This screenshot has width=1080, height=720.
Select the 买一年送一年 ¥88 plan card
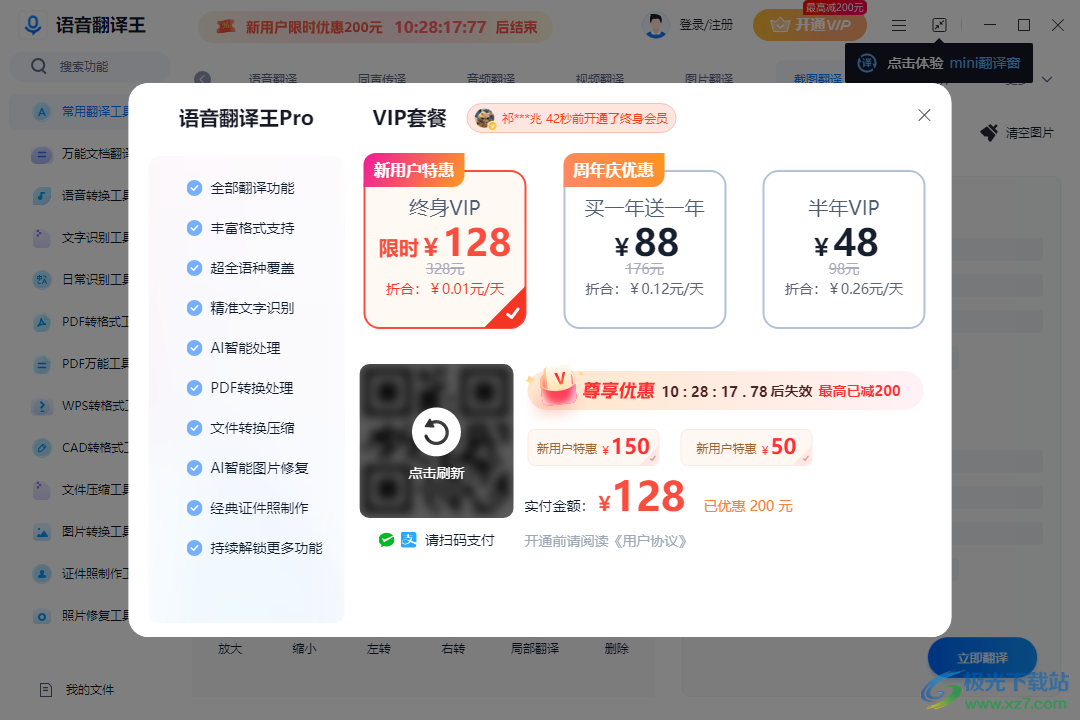pos(645,249)
